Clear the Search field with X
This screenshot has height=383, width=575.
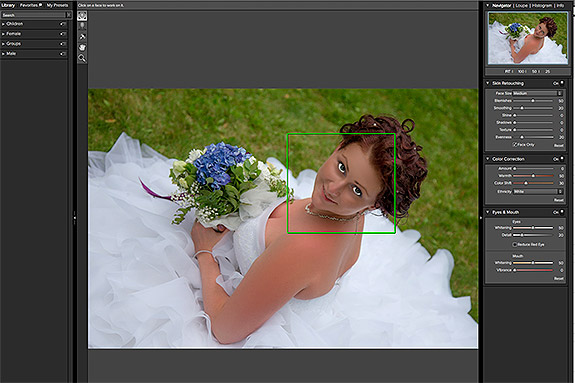coord(69,15)
